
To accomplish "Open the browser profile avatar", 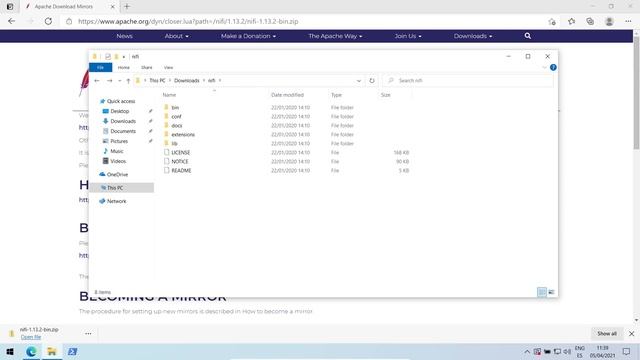I will coord(609,22).
